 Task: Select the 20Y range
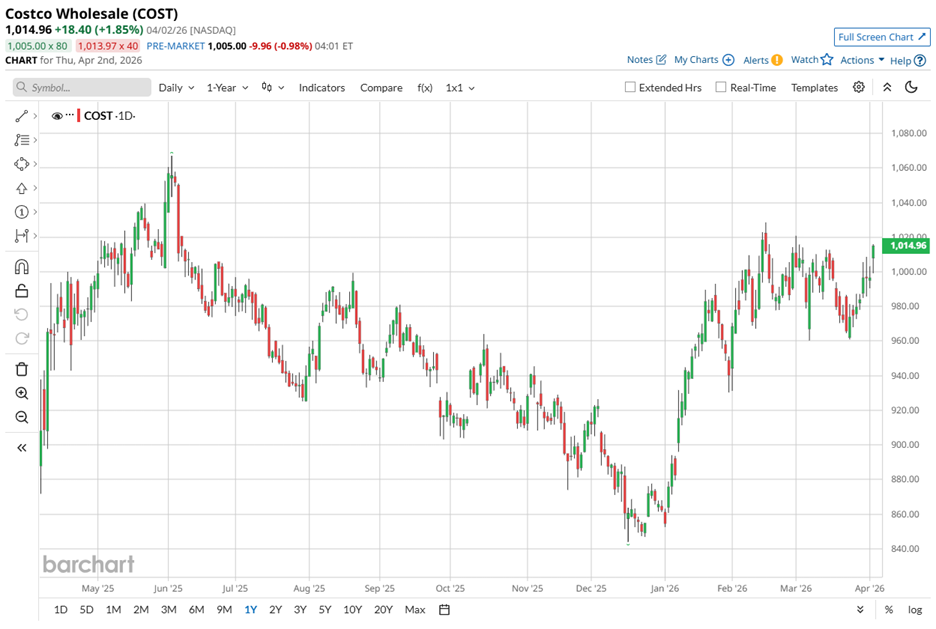coord(383,609)
